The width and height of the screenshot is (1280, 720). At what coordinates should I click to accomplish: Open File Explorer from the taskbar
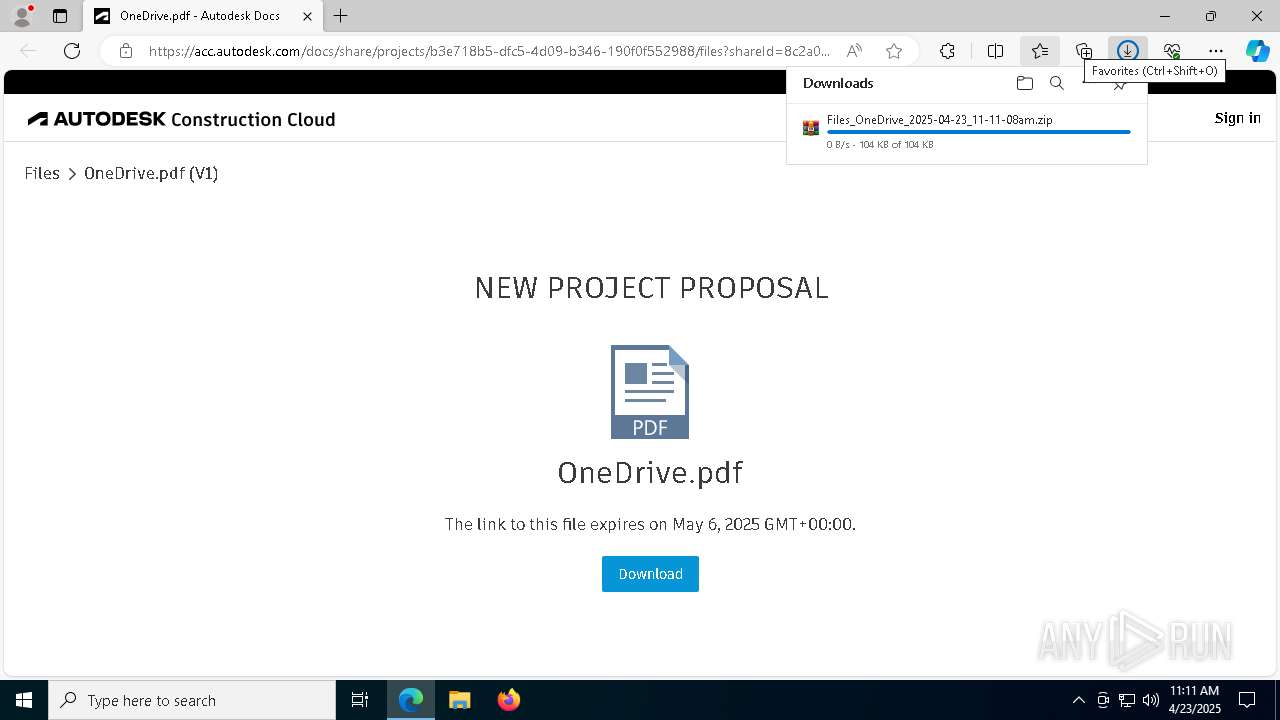pos(460,700)
